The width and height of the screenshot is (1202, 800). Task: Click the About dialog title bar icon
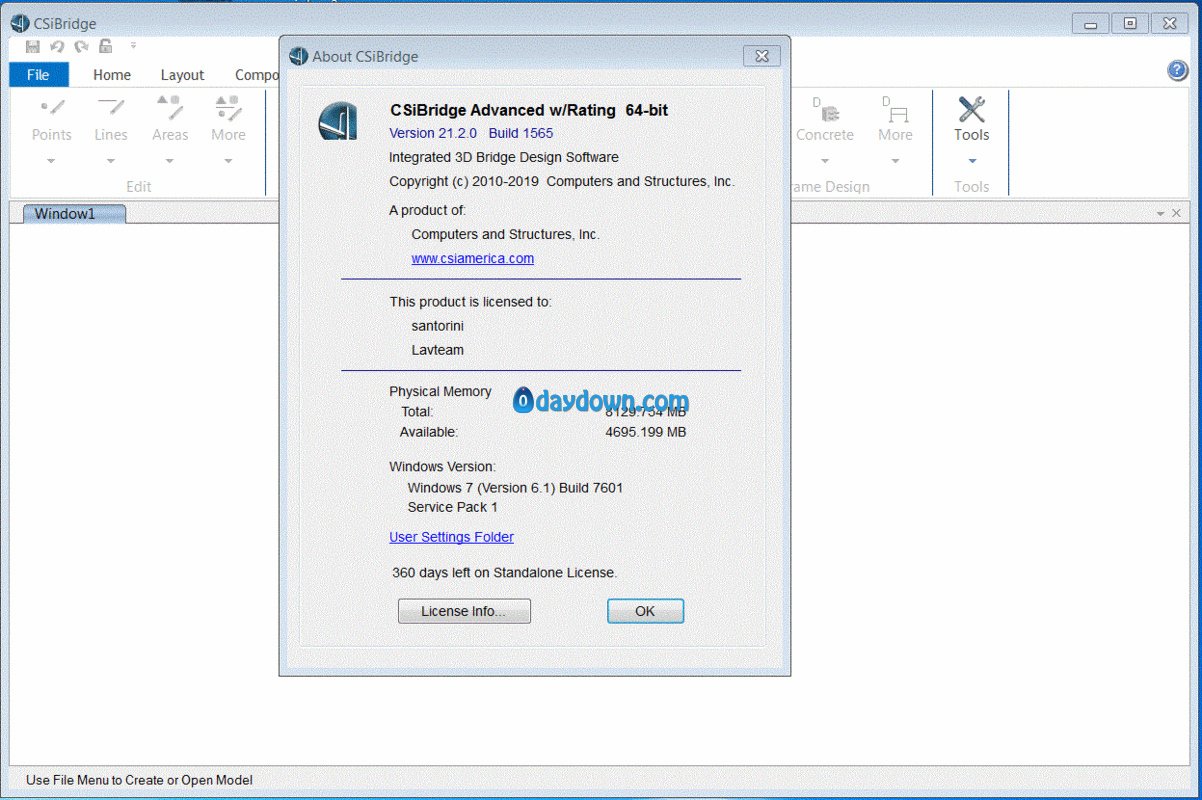(298, 56)
